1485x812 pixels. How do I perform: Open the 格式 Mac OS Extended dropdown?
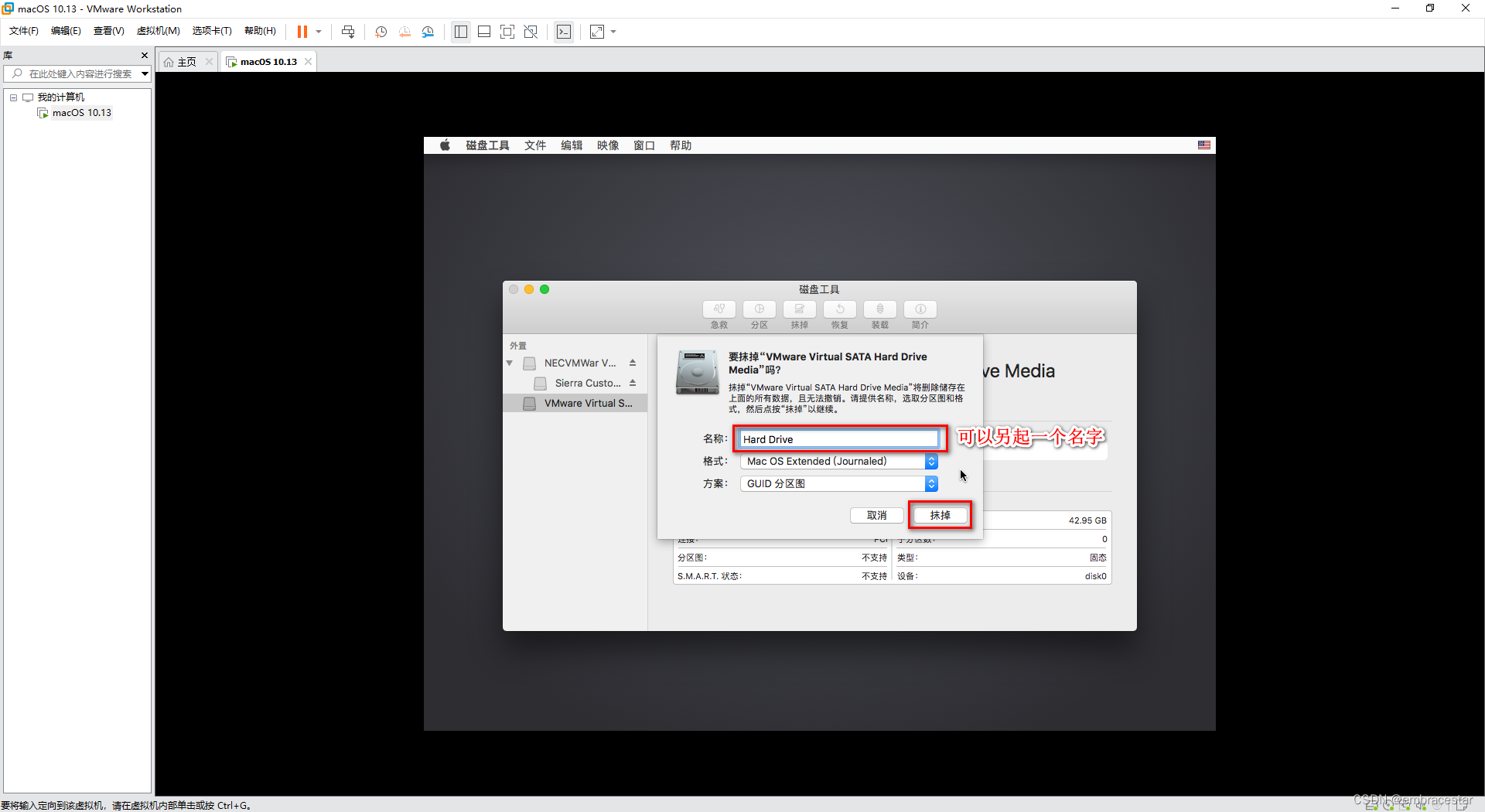838,462
